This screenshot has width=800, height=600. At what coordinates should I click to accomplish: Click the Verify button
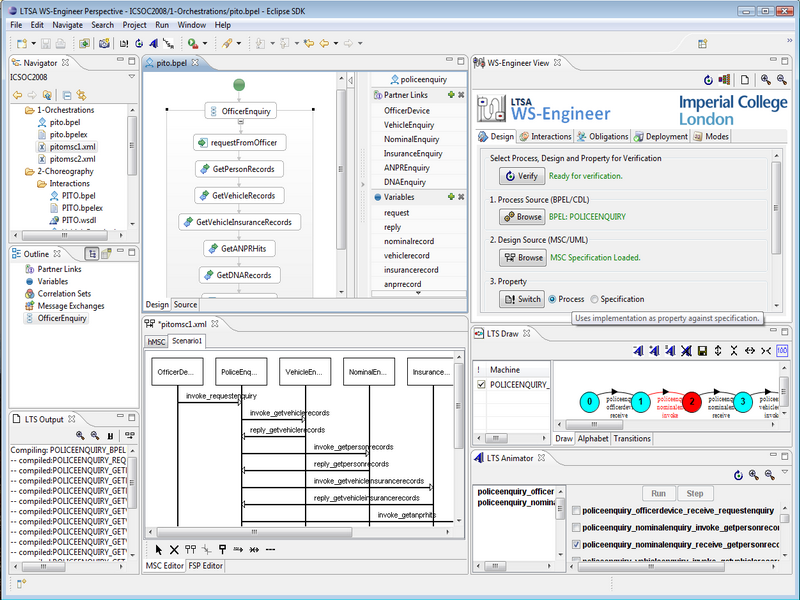(521, 176)
